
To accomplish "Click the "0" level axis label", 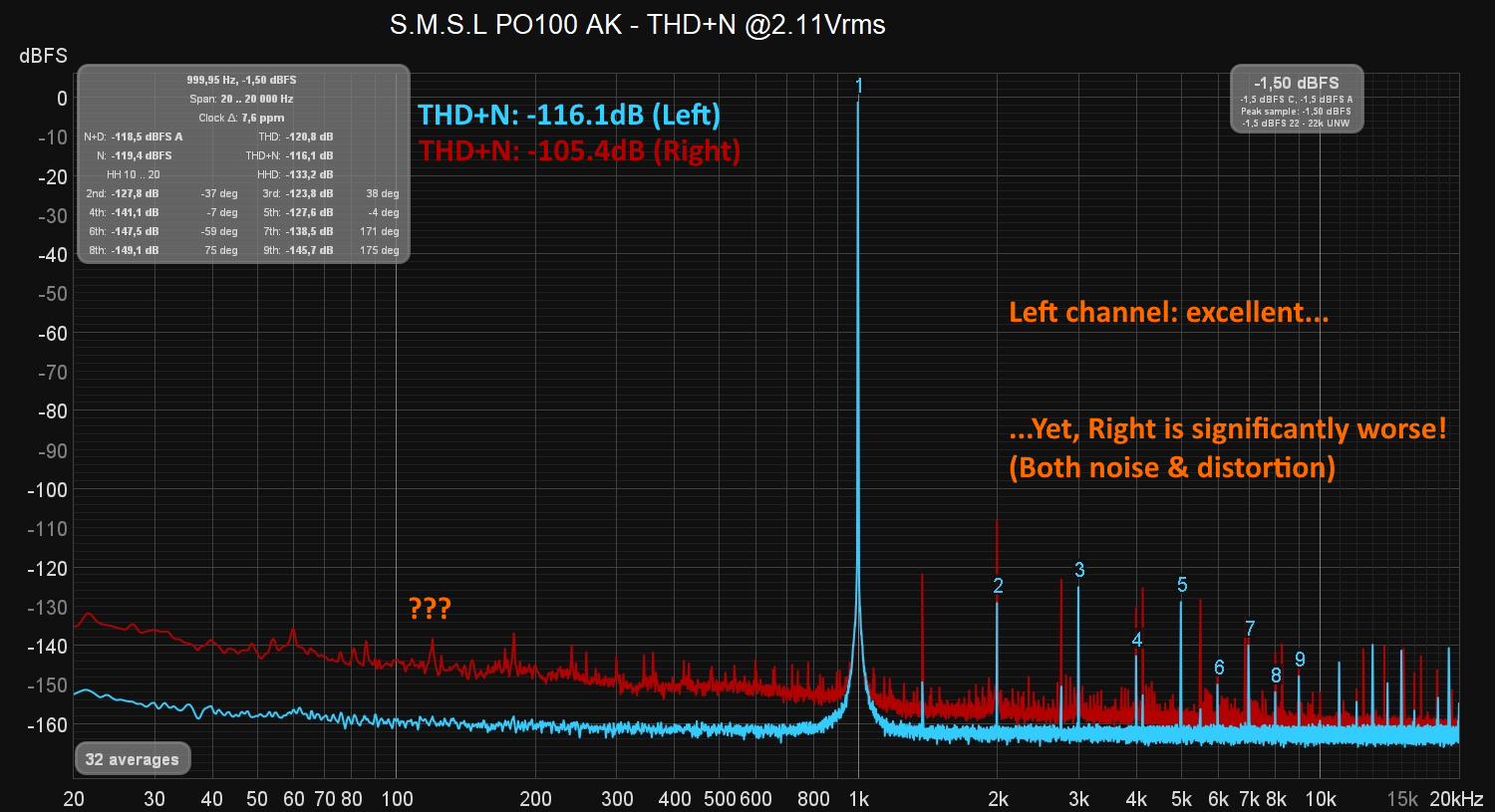I will (x=62, y=99).
